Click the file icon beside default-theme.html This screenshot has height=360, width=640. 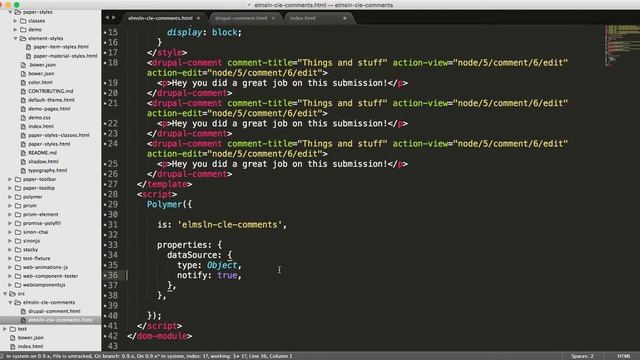[x=23, y=100]
